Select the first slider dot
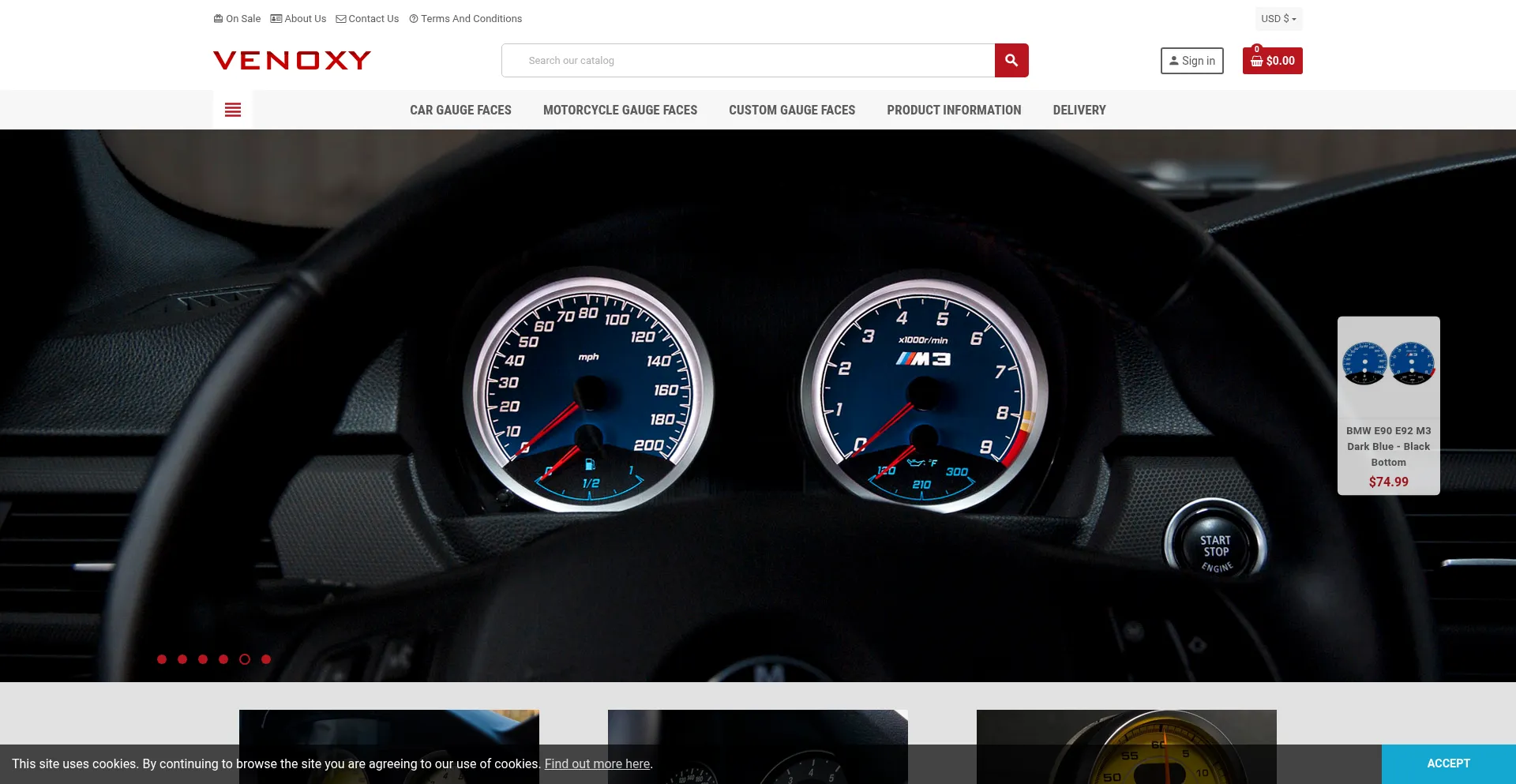Screen dimensions: 1516x784 [x=162, y=659]
